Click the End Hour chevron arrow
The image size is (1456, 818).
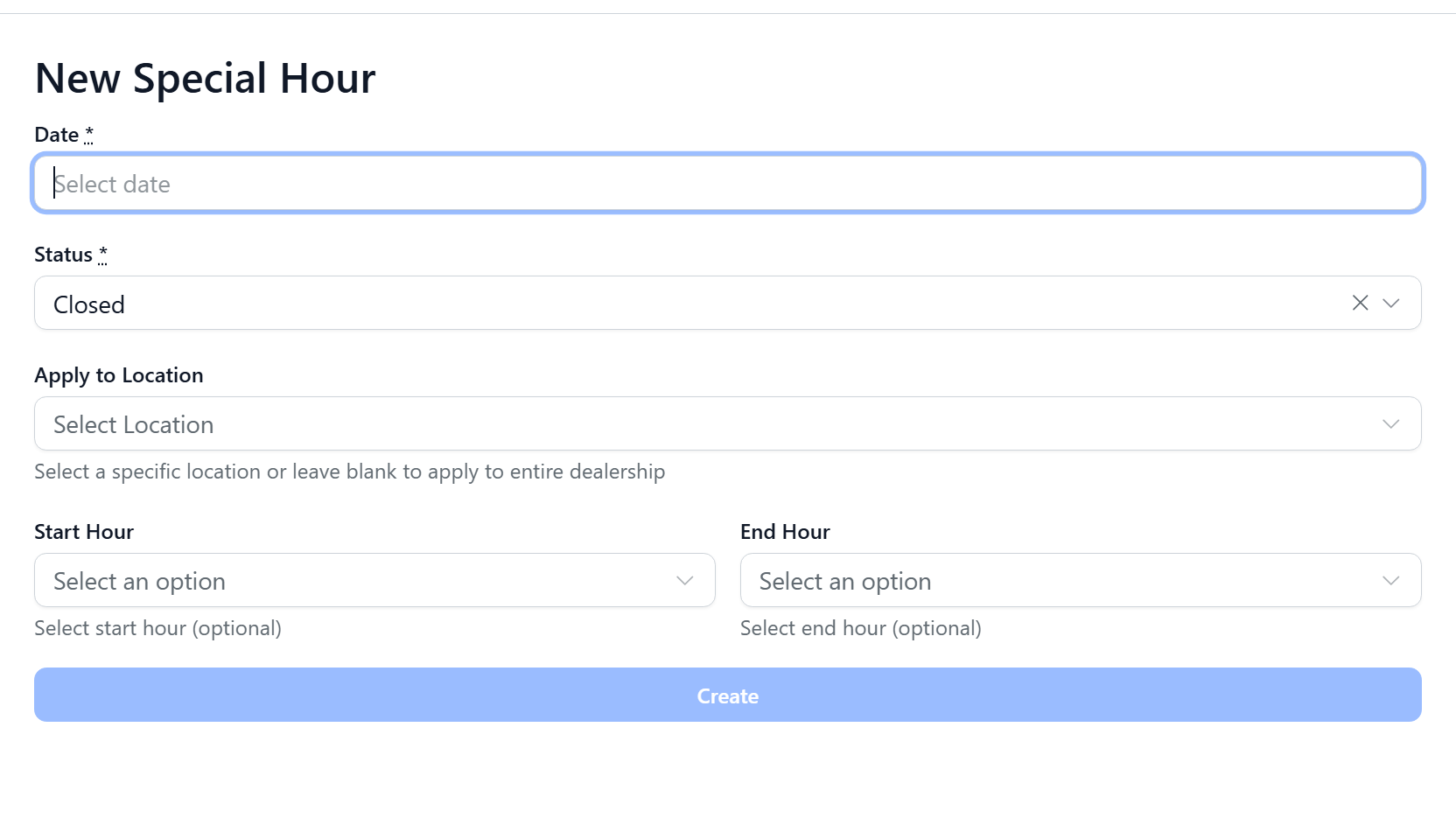[x=1390, y=581]
